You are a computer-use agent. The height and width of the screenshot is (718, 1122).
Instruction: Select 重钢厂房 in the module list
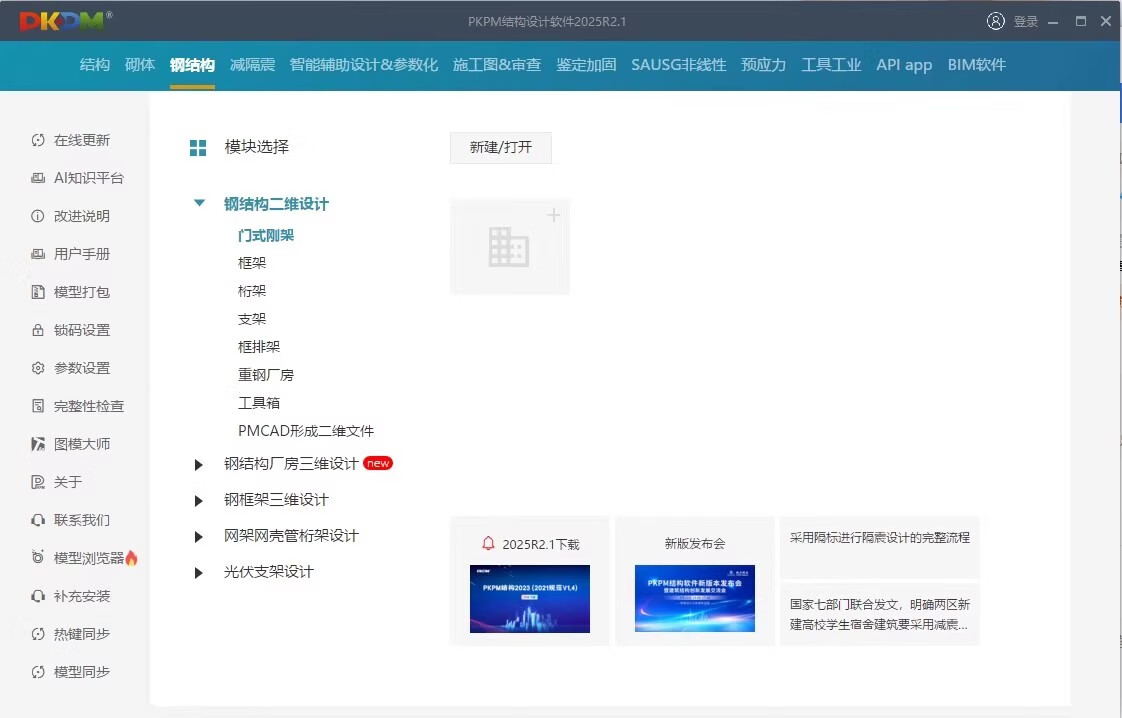point(266,375)
